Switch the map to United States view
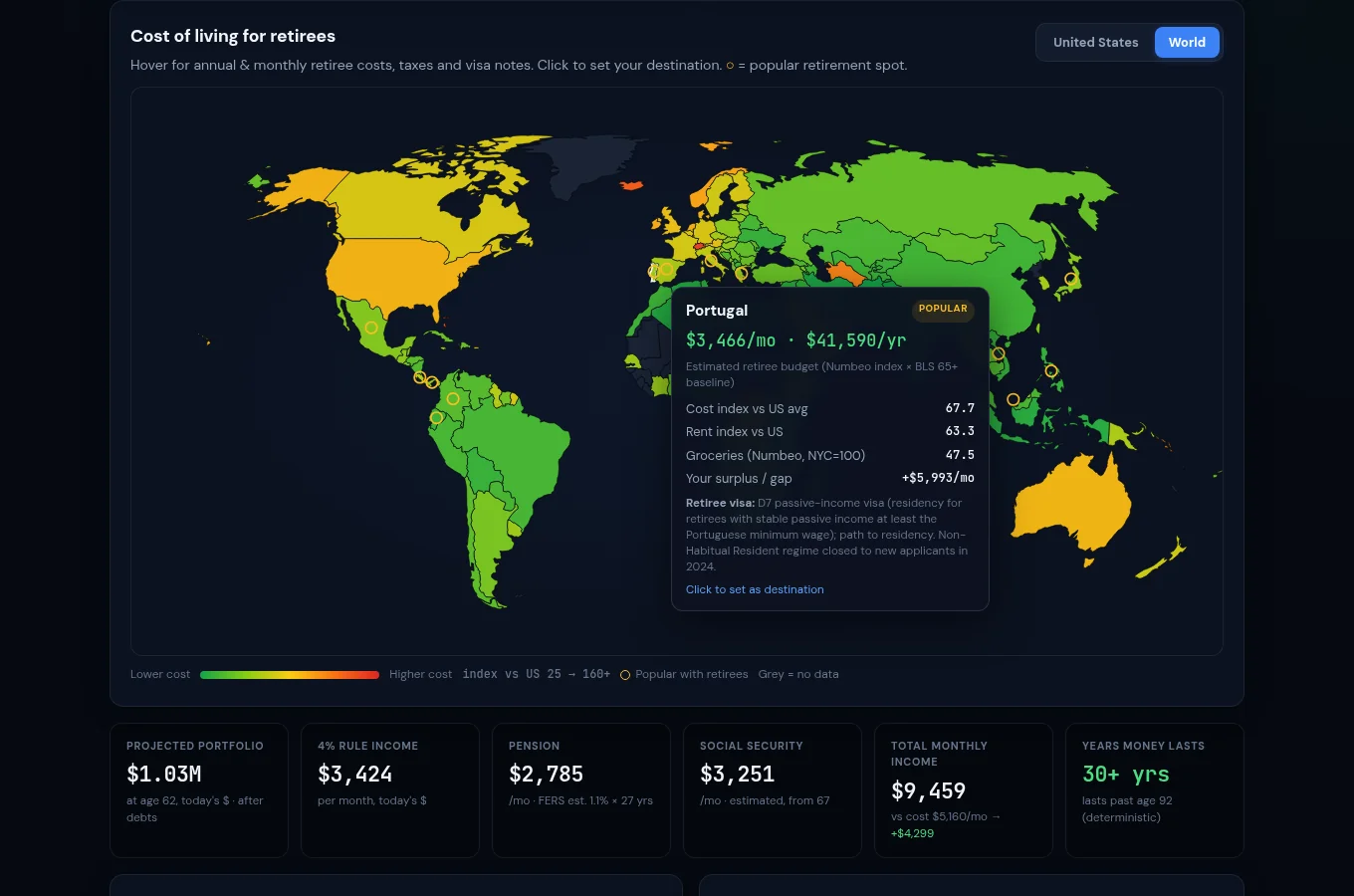The width and height of the screenshot is (1354, 896). [1095, 43]
